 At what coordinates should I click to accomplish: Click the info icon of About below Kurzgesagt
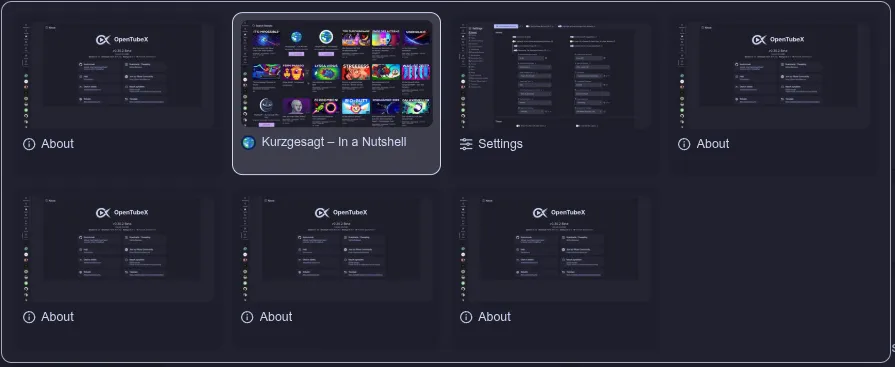click(247, 317)
